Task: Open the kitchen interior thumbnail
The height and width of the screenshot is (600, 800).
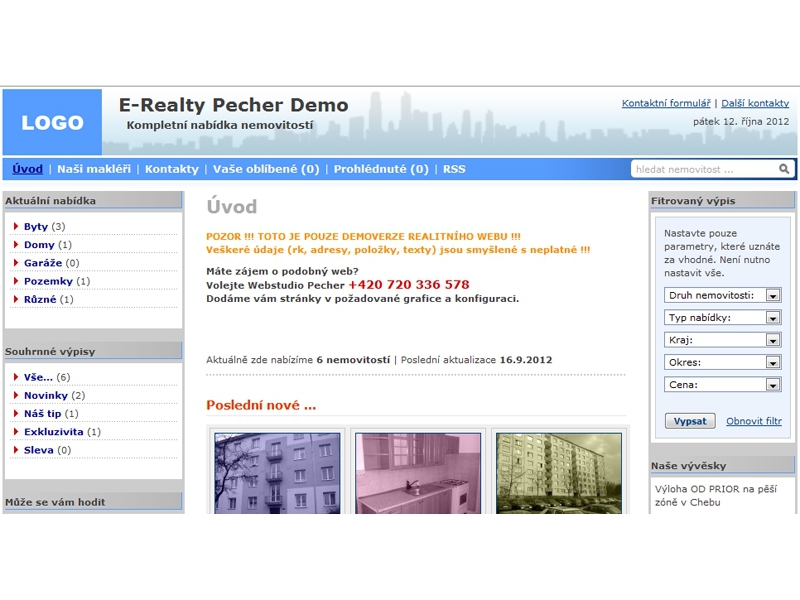Action: coord(418,473)
